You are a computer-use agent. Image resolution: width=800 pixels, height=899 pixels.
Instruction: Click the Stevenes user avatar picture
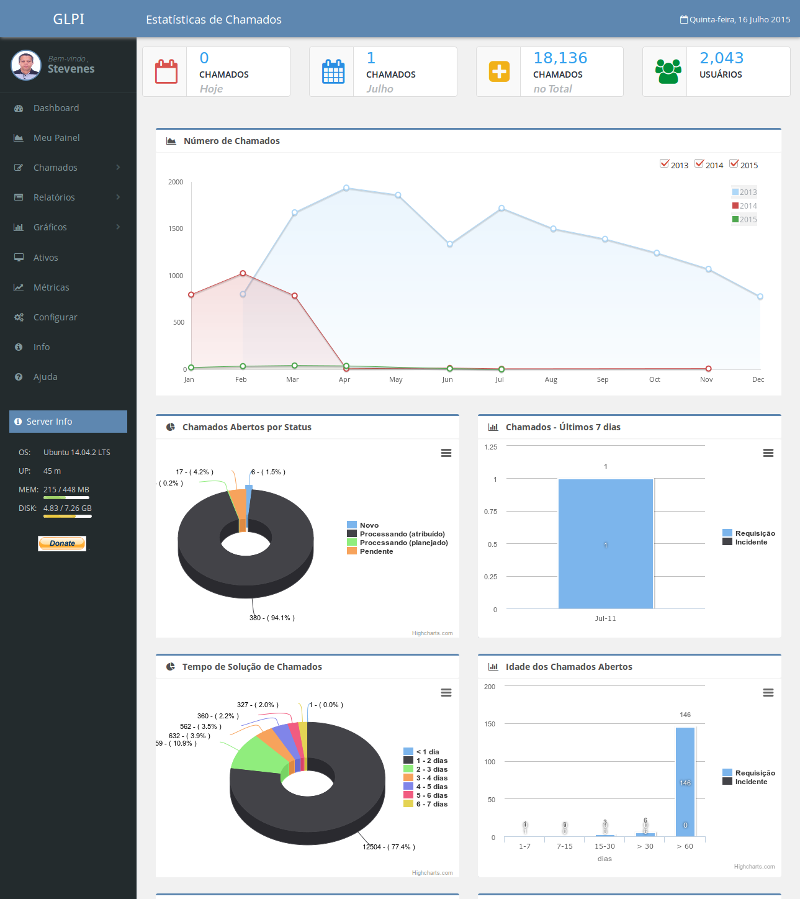(26, 65)
